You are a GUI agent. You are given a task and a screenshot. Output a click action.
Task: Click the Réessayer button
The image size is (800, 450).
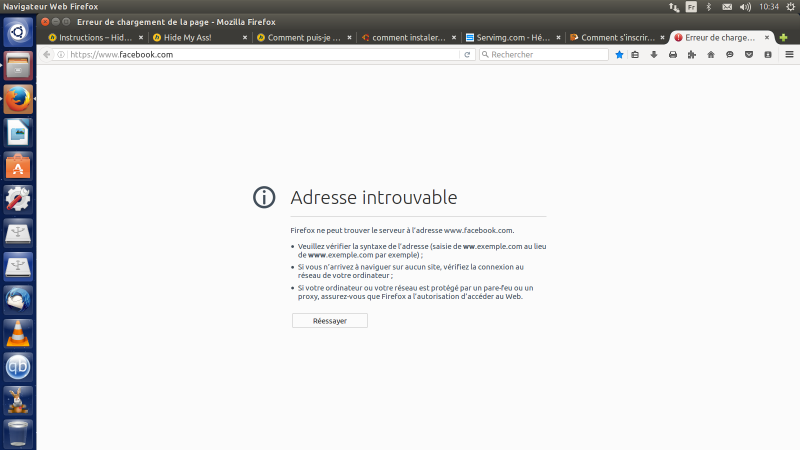tap(330, 321)
